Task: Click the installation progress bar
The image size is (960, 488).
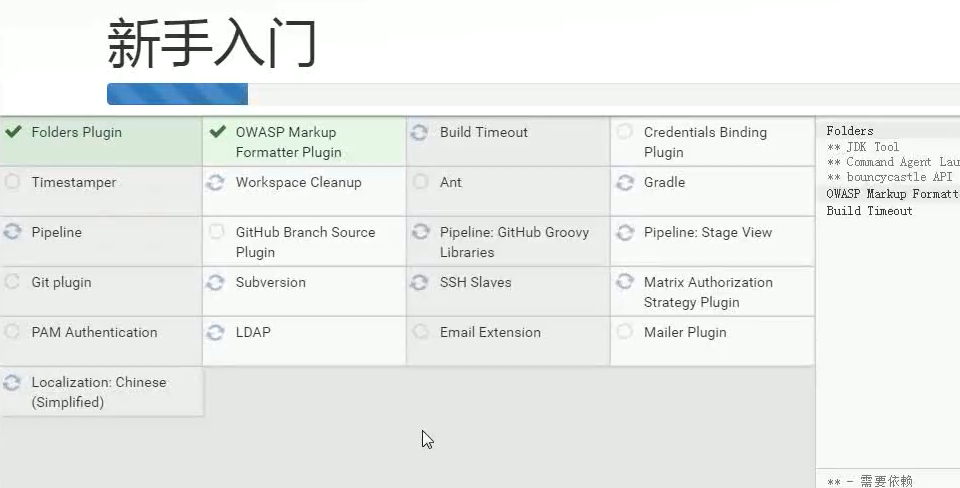Action: pos(533,94)
